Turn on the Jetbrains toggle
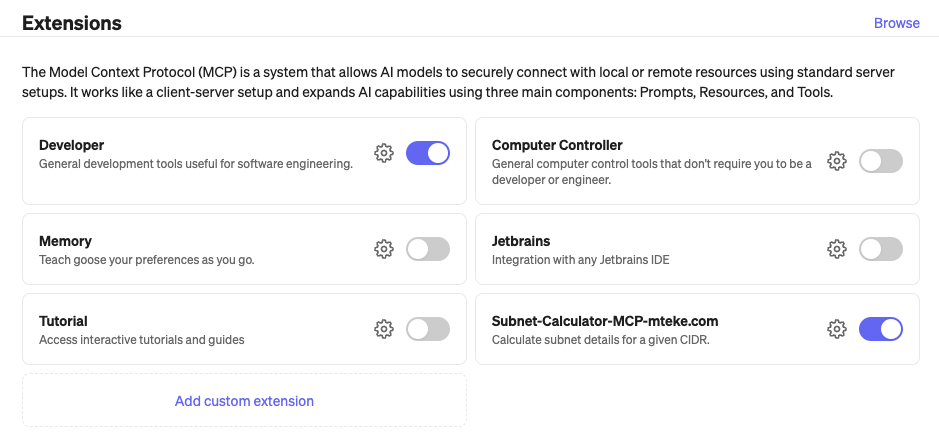Screen dimensions: 939x434 [881, 249]
